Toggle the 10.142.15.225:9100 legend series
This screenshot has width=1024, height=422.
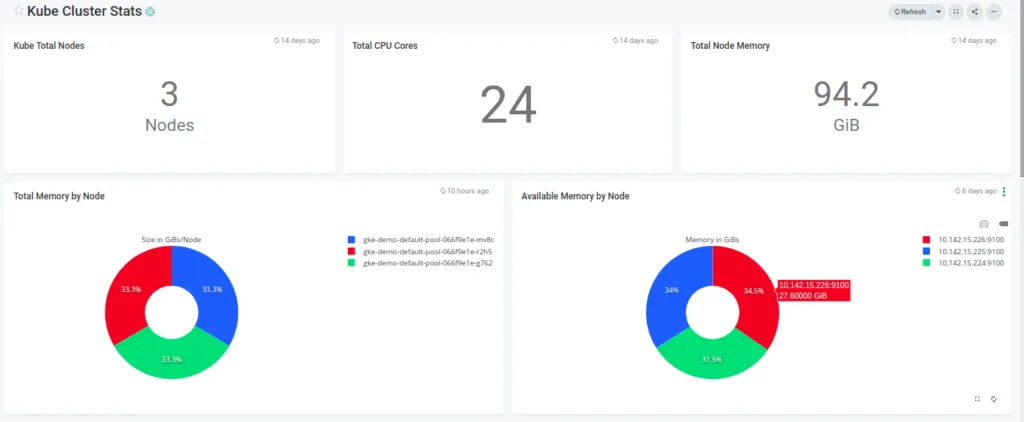(x=970, y=251)
